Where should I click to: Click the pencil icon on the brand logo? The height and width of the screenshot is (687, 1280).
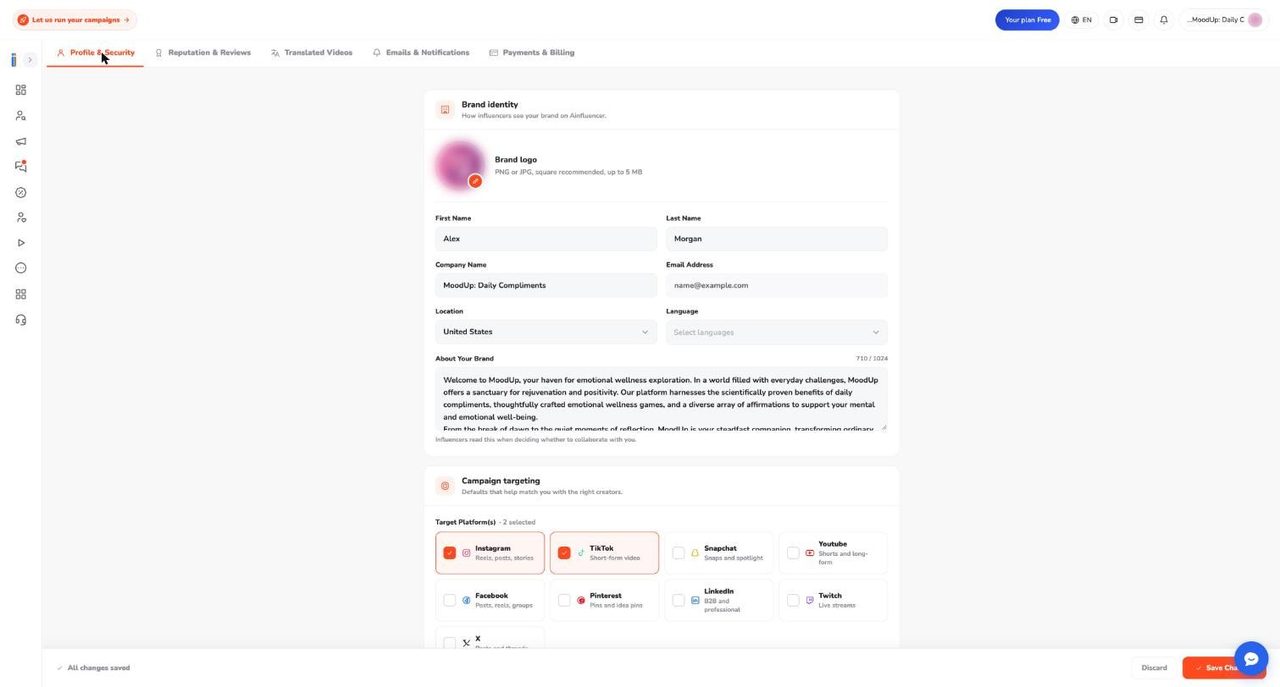click(475, 181)
